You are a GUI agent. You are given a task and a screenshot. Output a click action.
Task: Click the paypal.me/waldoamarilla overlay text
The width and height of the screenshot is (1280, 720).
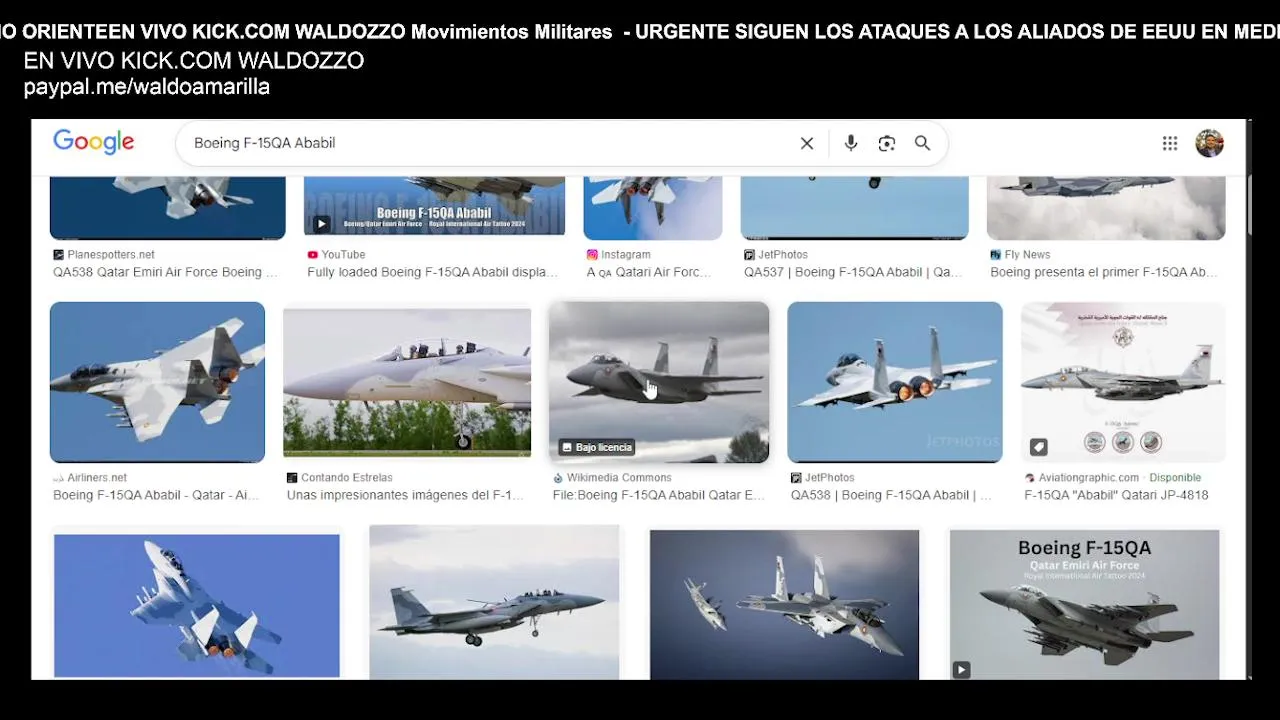[147, 87]
